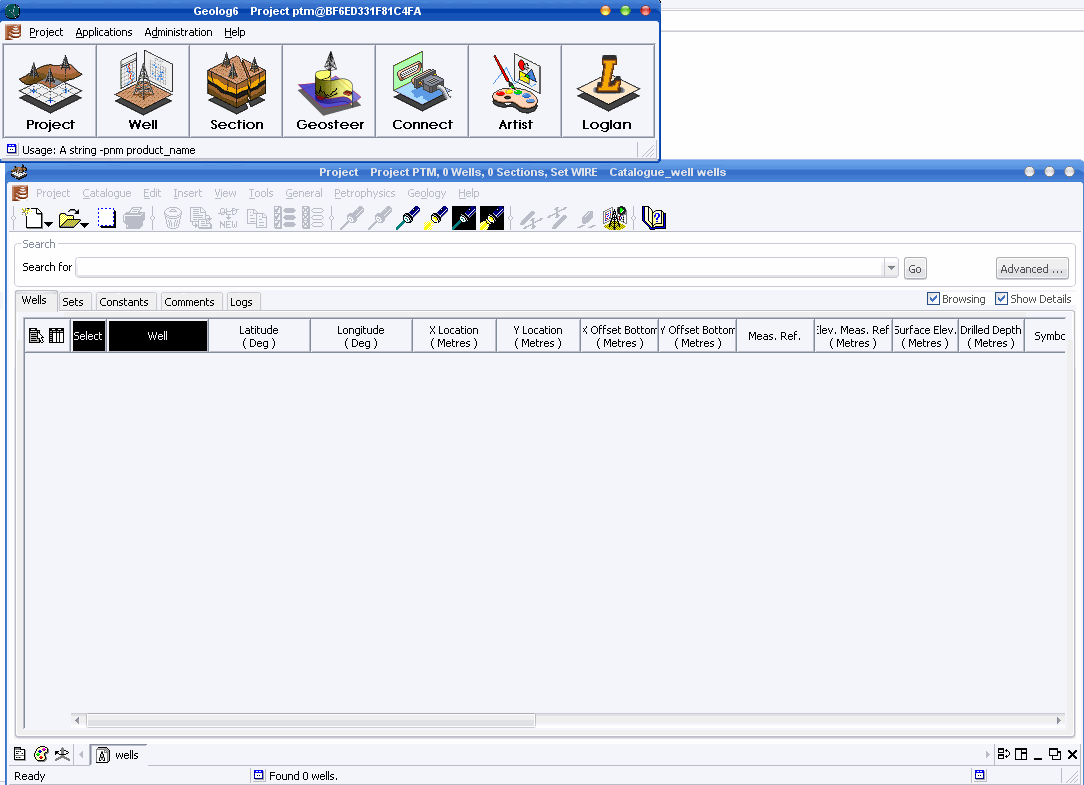Click the yellow flashlight icon on black background

click(x=492, y=219)
